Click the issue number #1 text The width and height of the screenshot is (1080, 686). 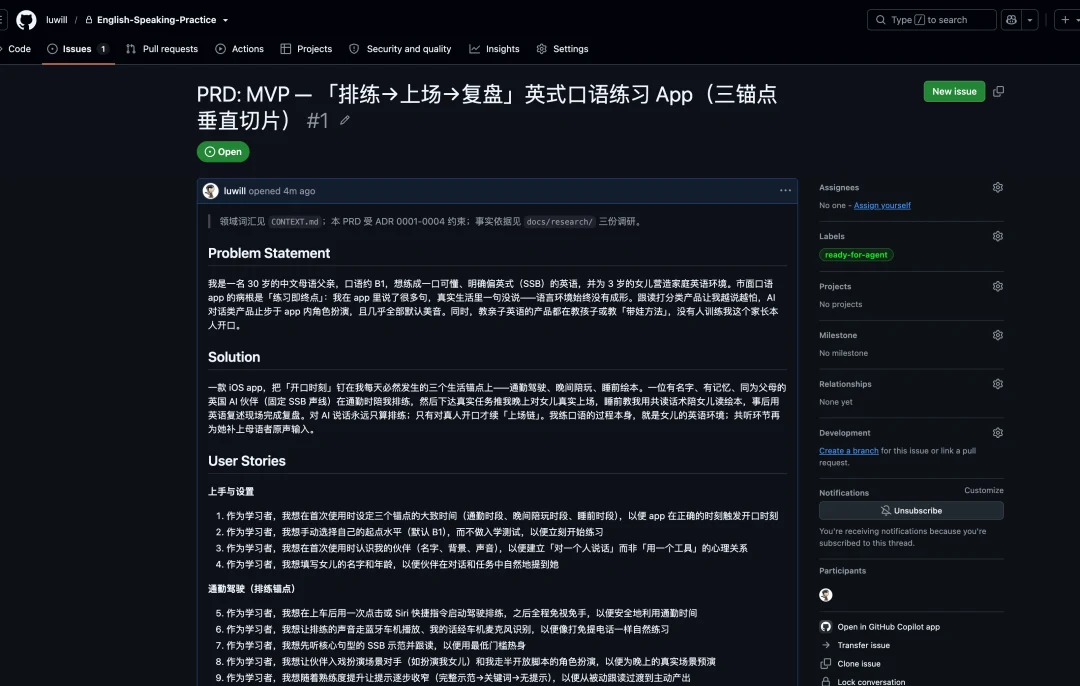tap(318, 121)
